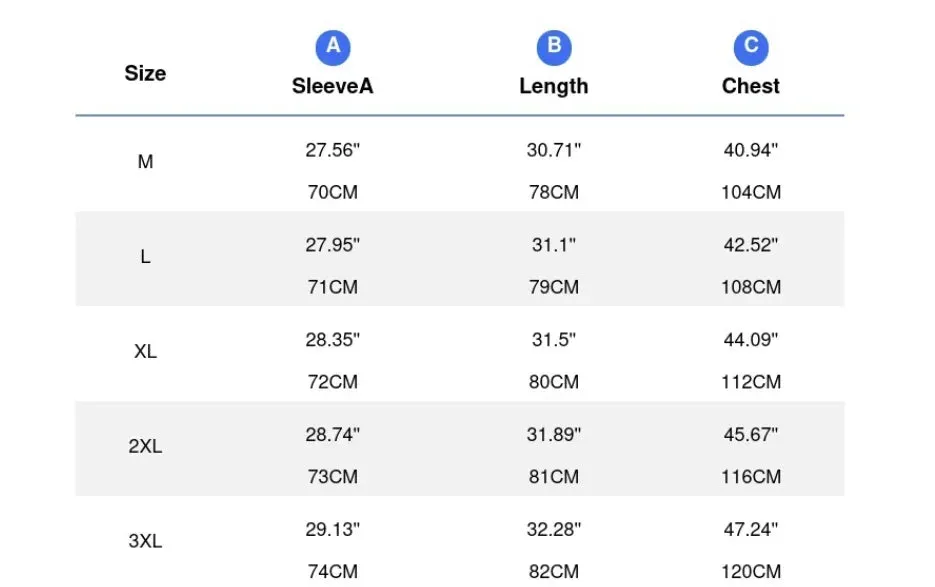Select the Chest column header
935x587 pixels.
tap(751, 86)
